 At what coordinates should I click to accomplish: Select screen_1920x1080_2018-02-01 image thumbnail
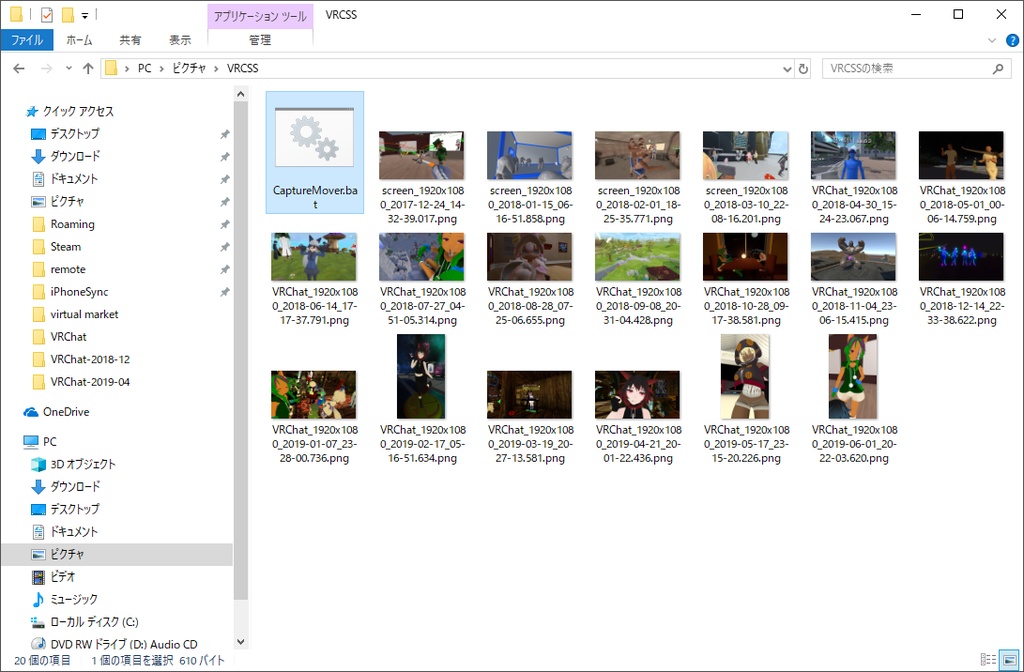(637, 155)
